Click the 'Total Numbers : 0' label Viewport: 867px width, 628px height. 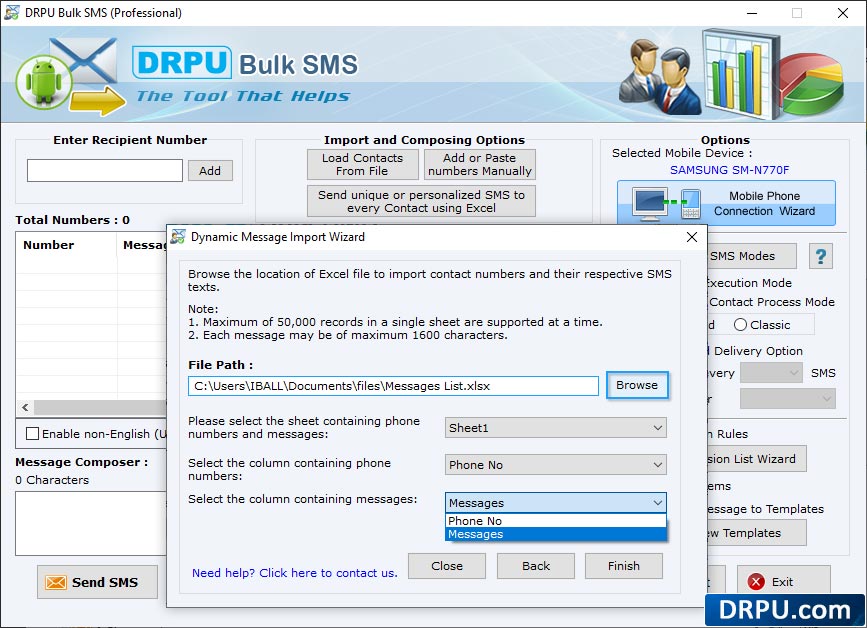[x=72, y=220]
